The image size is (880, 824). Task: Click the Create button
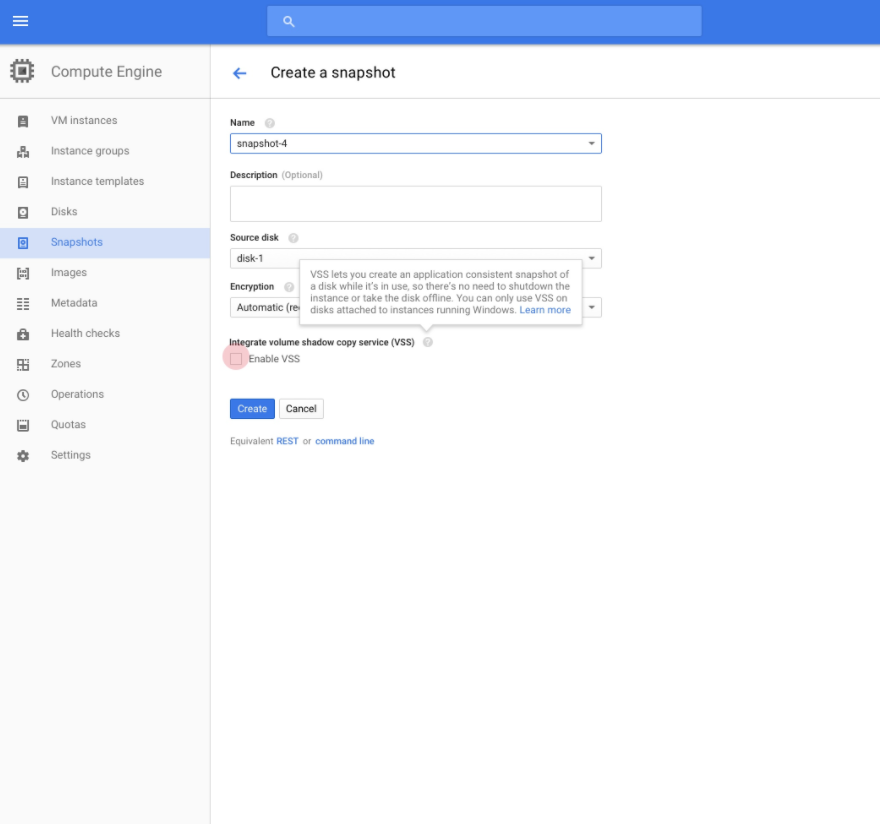[x=252, y=409]
